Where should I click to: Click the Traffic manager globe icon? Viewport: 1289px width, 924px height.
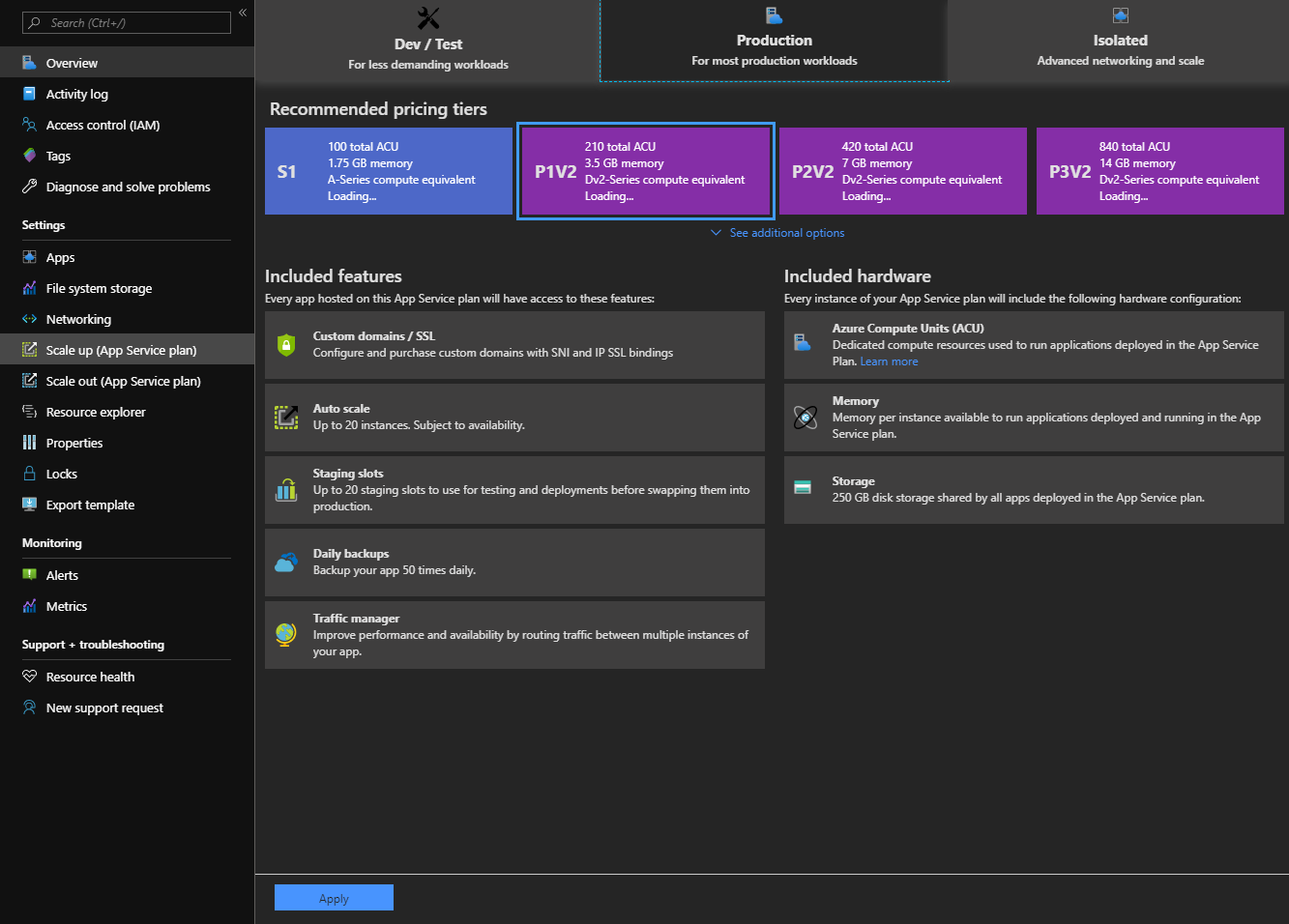click(x=286, y=635)
